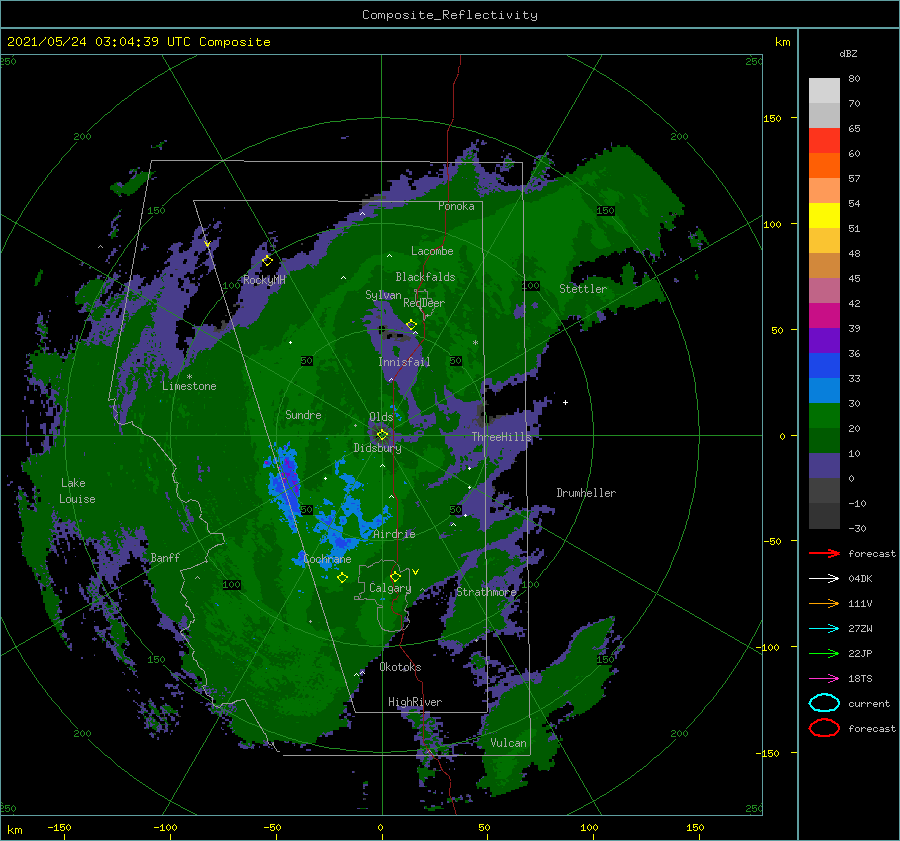Click the 27ZW legend label
Viewport: 900px width, 841px height.
click(860, 629)
